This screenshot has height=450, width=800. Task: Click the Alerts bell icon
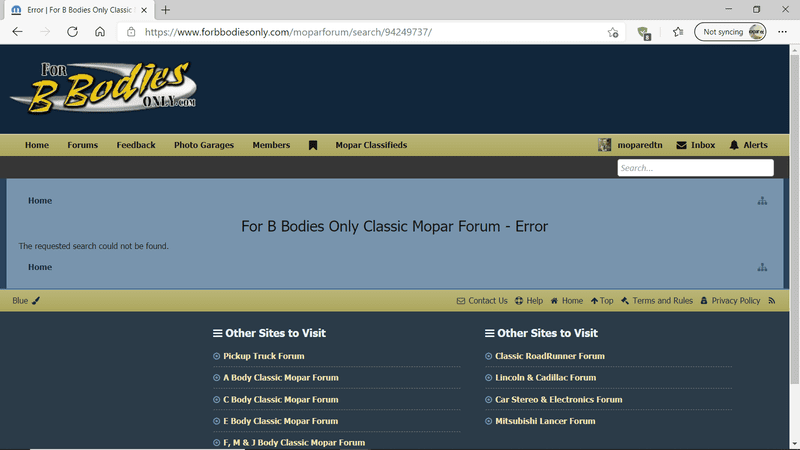734,145
